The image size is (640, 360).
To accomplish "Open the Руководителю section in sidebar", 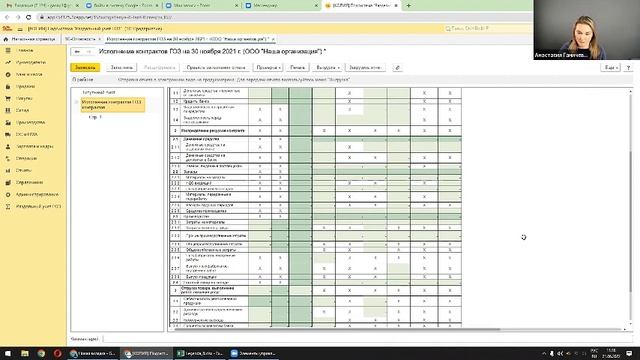I will (31, 62).
